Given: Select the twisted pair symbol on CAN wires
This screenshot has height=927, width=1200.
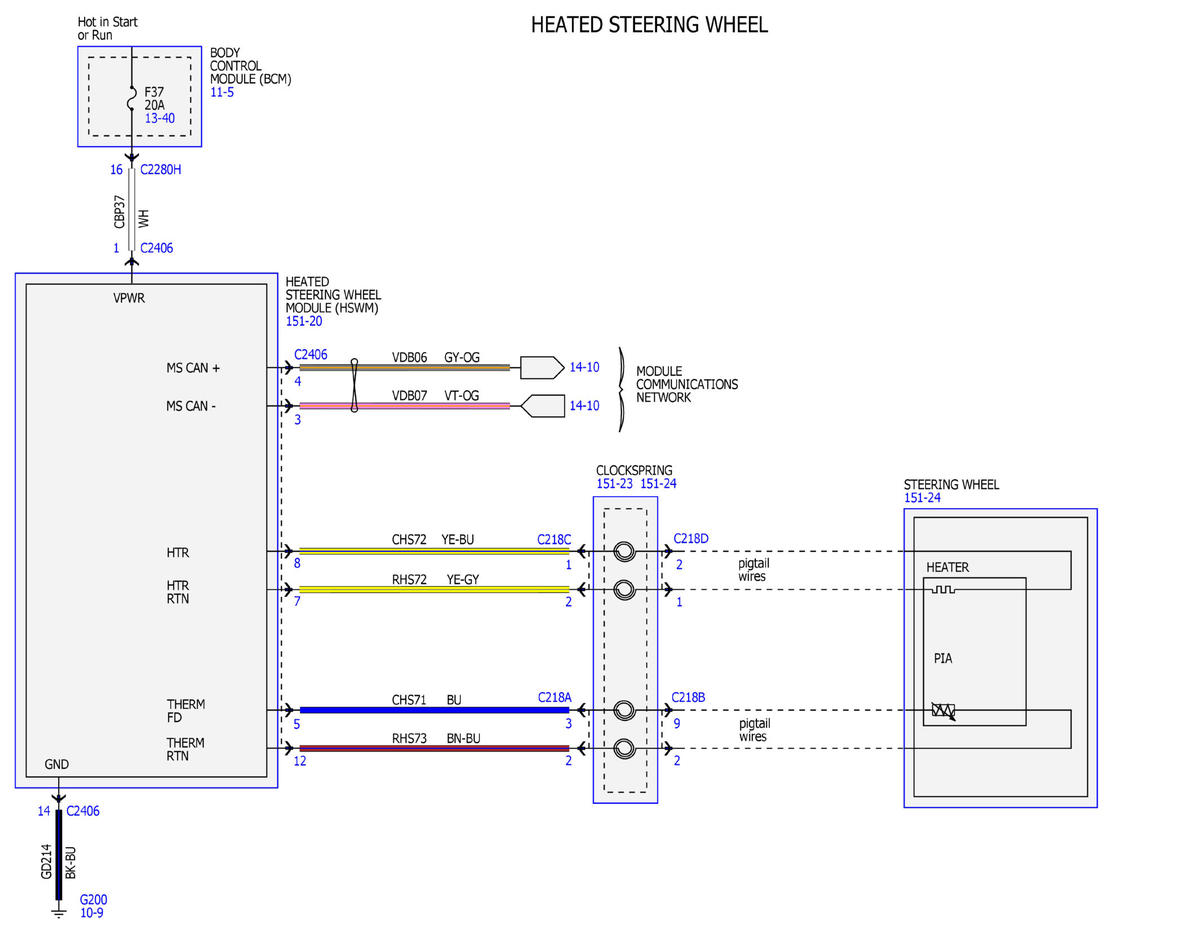Looking at the screenshot, I should tap(354, 387).
